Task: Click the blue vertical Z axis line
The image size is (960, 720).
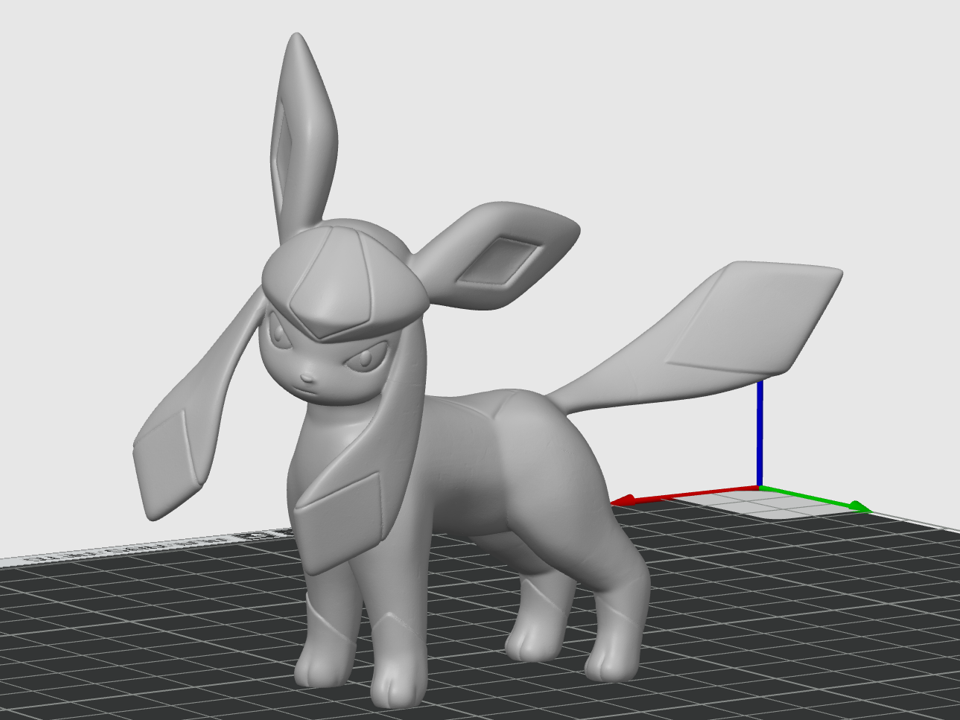Action: (760, 433)
